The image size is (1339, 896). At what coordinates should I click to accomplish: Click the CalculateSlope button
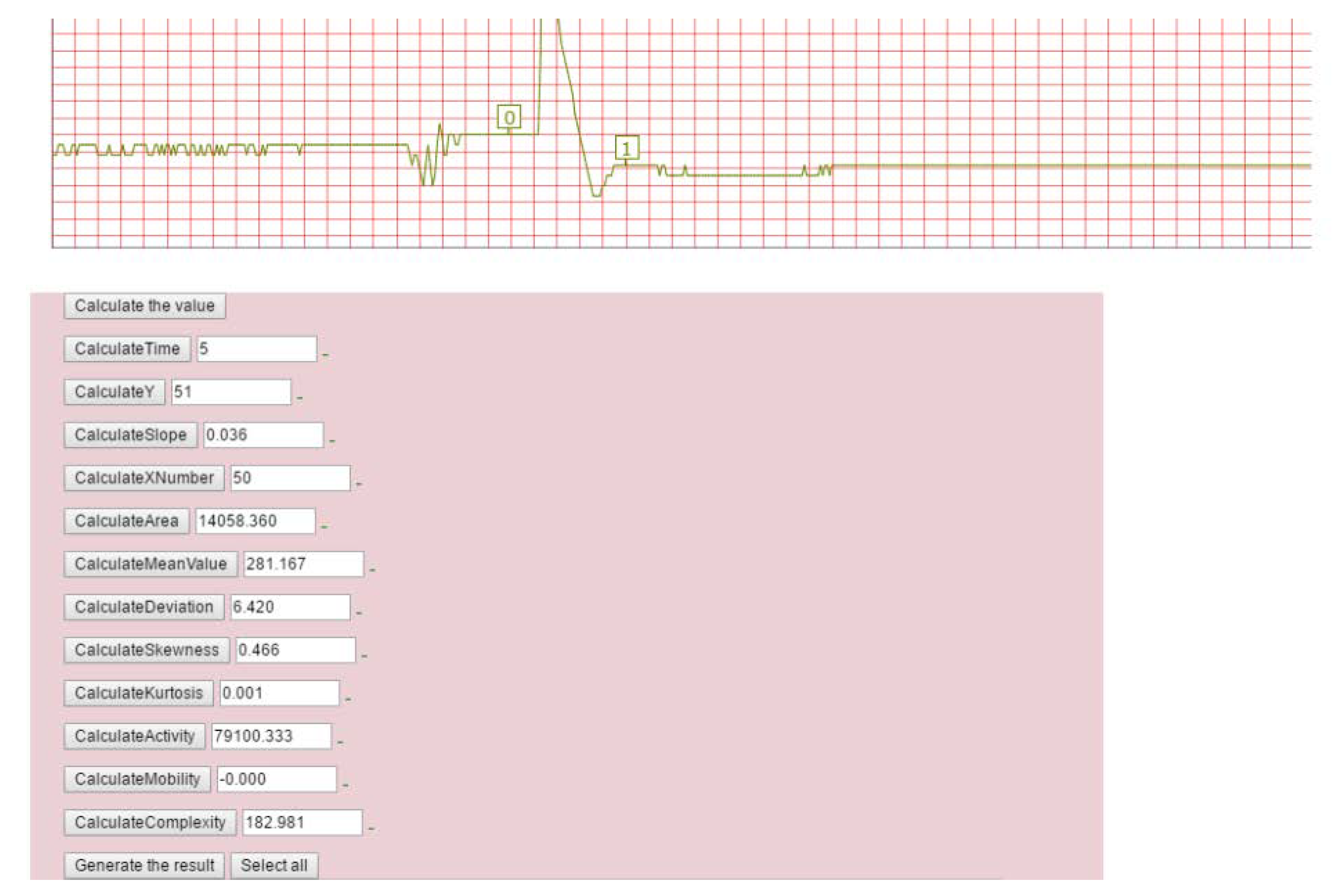(x=130, y=435)
